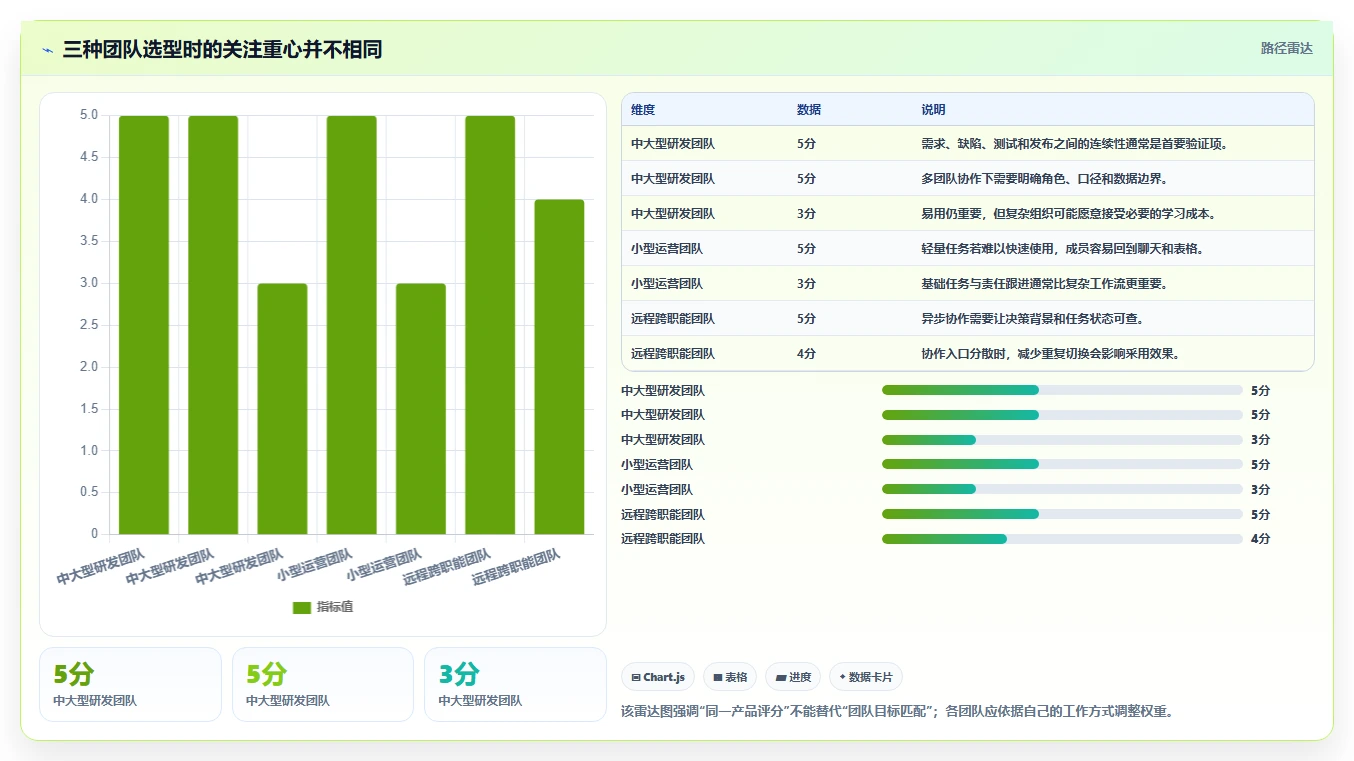Click the 指标值 legend label

(x=335, y=608)
